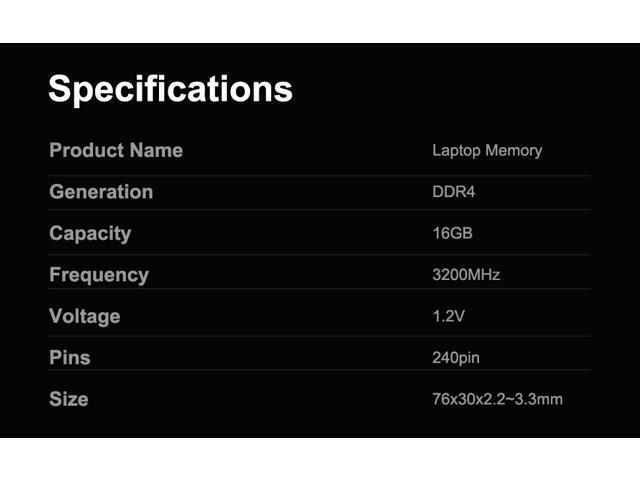Select the Product Name label
Viewport: 640px width, 480px height.
pyautogui.click(x=116, y=151)
